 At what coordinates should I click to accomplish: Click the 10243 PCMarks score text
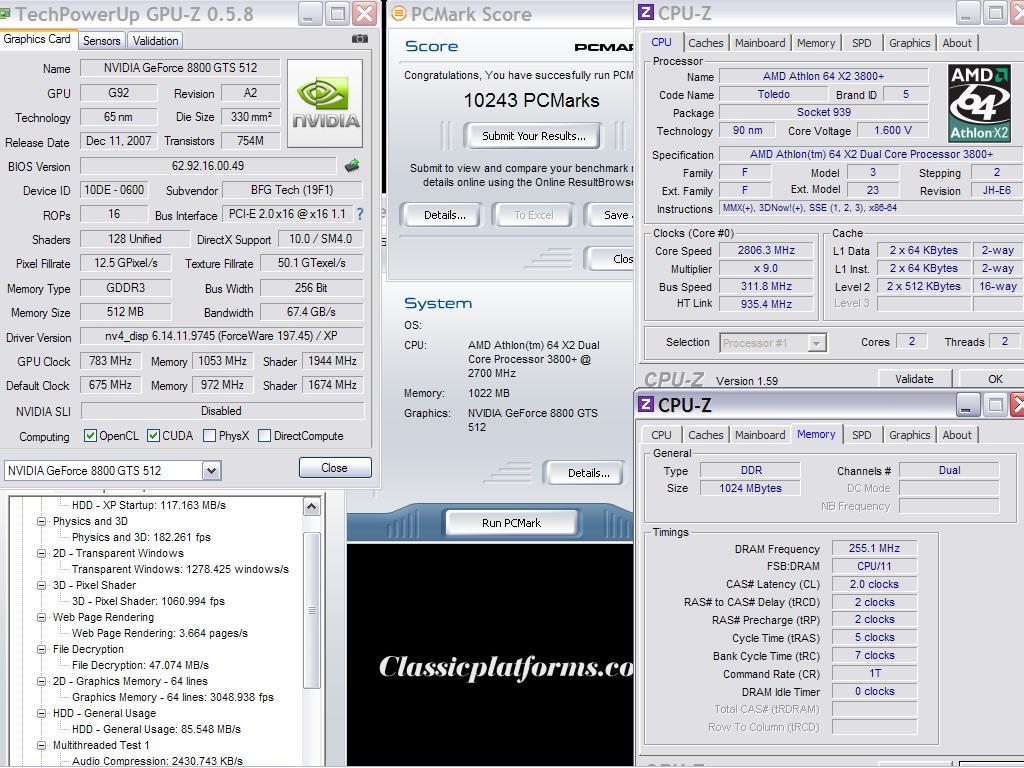pos(531,101)
